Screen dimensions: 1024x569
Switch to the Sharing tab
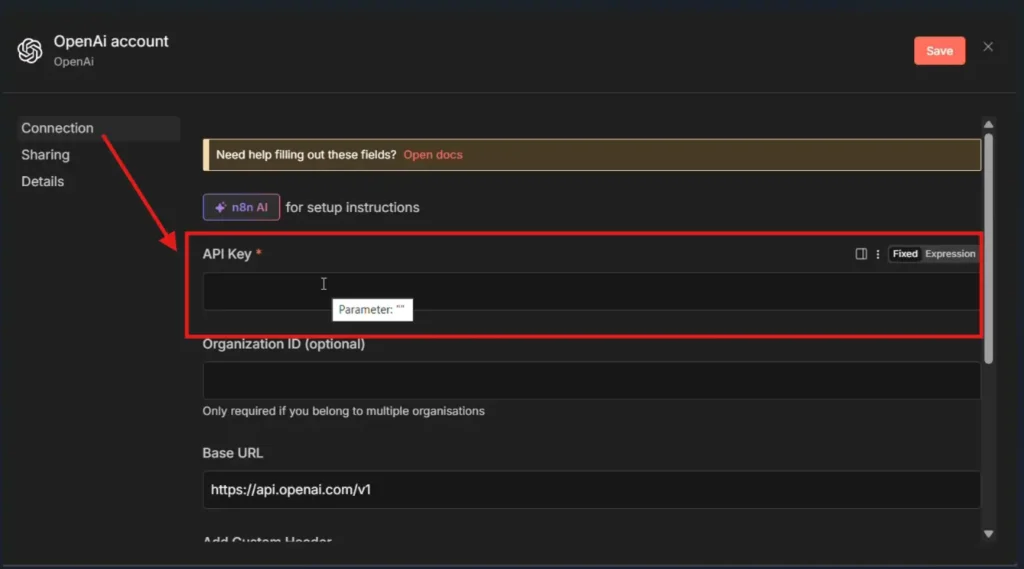point(45,155)
